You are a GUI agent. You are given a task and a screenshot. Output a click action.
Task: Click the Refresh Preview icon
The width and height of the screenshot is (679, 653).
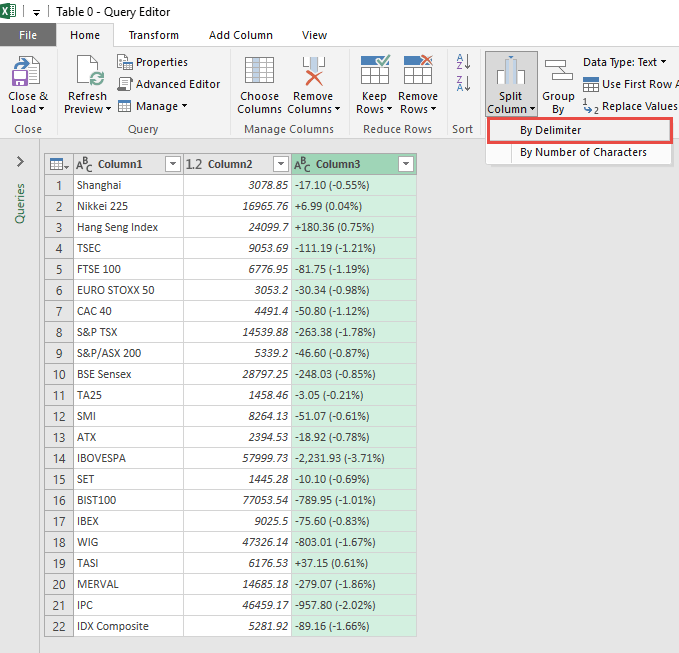click(90, 71)
